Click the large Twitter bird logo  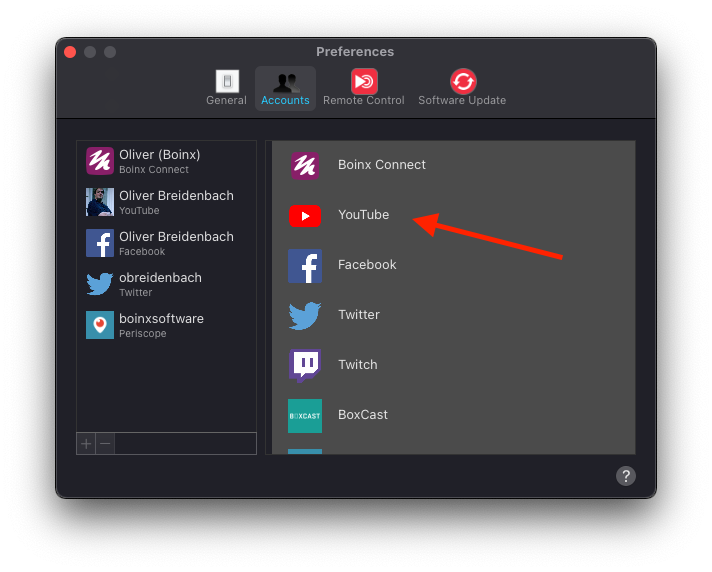[x=305, y=316]
